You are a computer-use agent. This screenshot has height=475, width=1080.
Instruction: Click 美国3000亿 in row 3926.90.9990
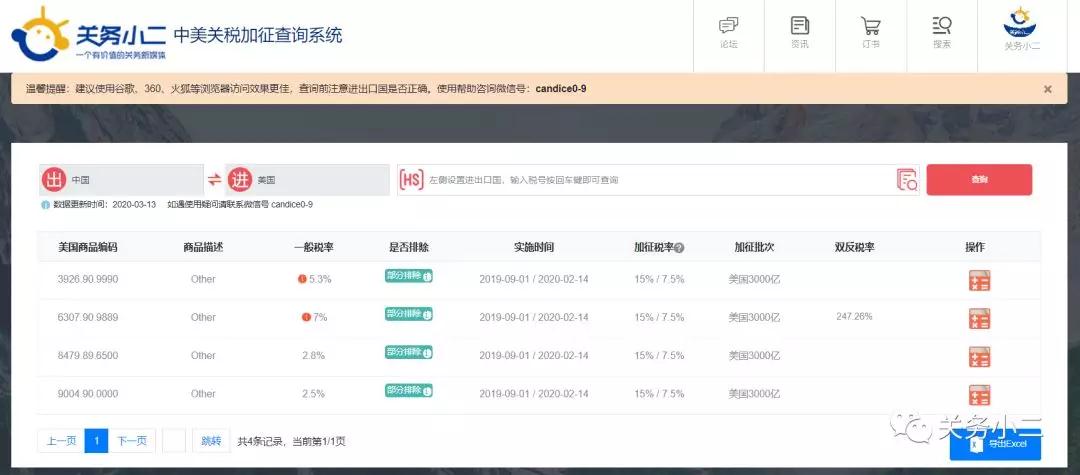[x=754, y=279]
